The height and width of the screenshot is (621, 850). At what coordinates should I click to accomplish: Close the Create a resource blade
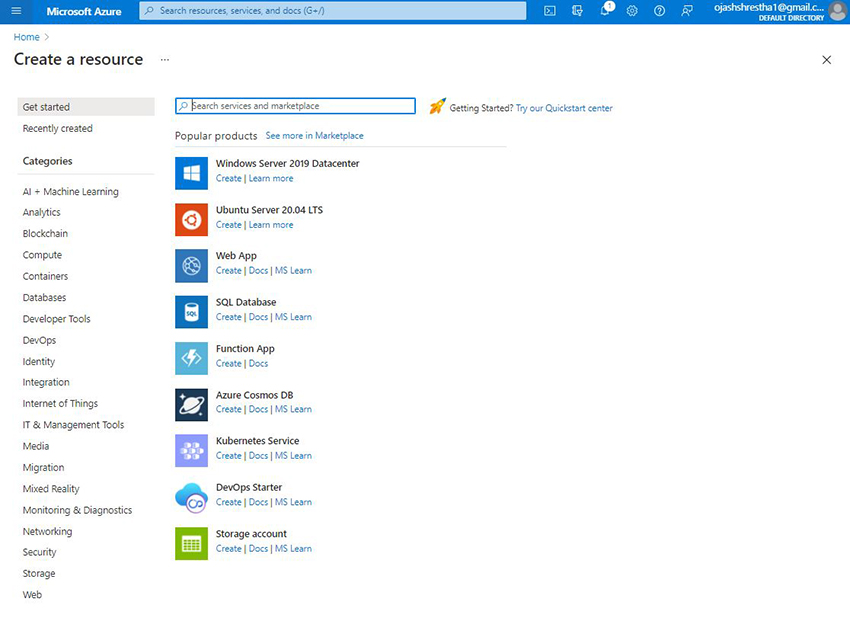click(826, 60)
